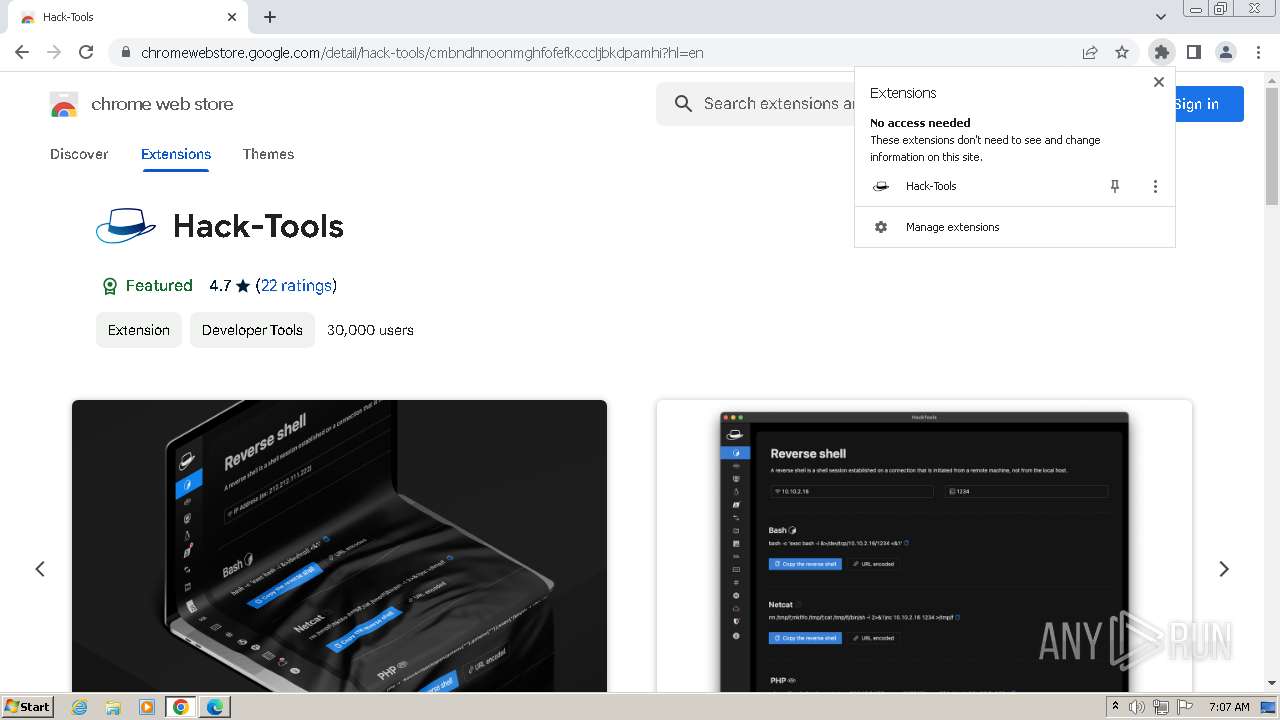Open the media player taskbar icon
The width and height of the screenshot is (1280, 720).
click(x=146, y=707)
